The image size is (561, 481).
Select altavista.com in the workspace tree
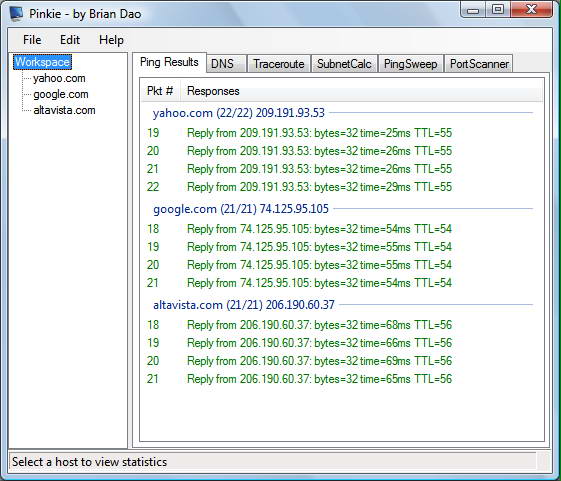pyautogui.click(x=64, y=110)
